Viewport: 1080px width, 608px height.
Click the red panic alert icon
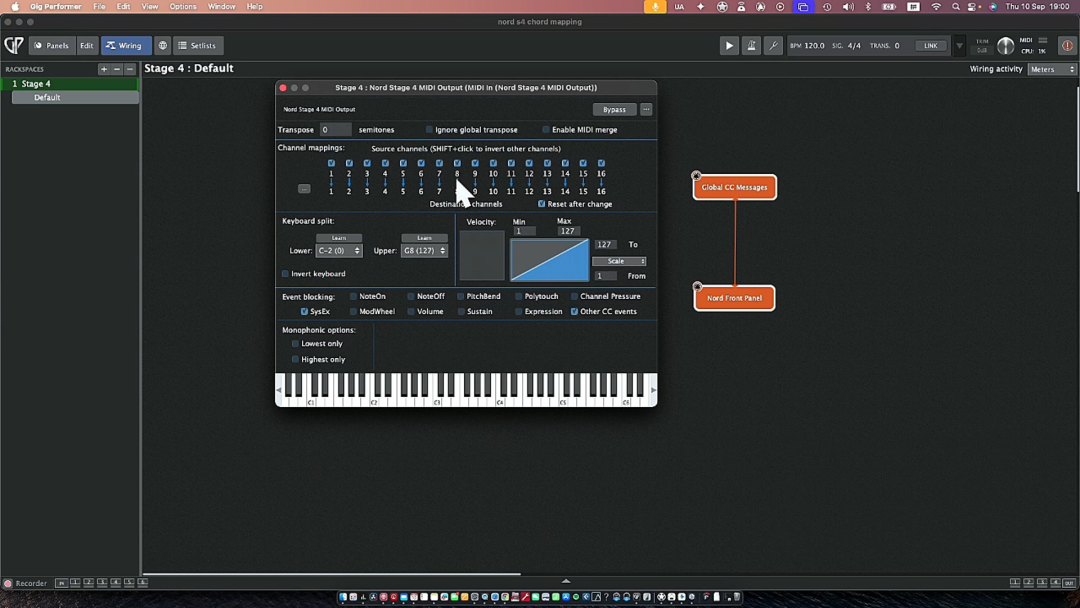click(x=1067, y=45)
